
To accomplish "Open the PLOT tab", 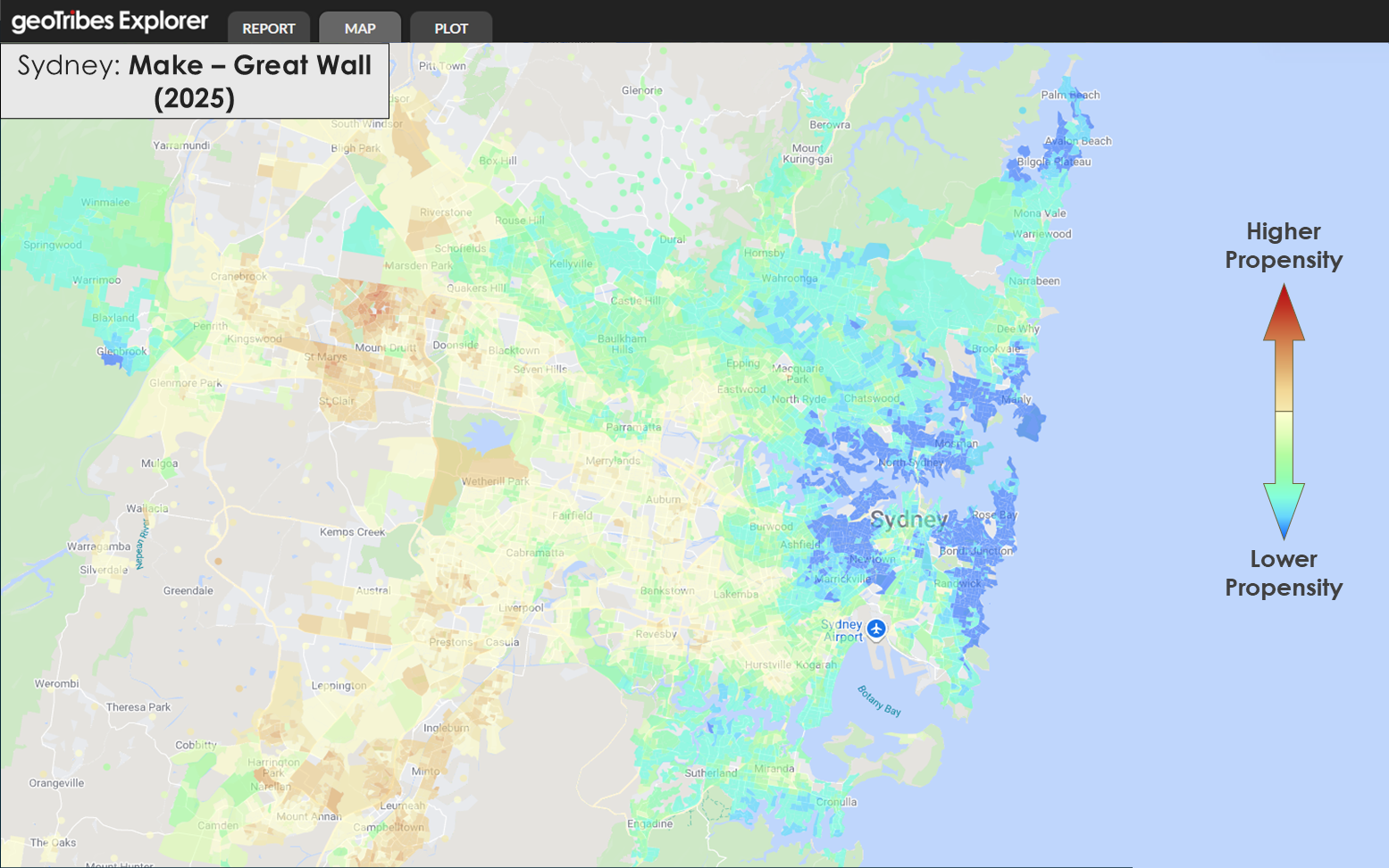I will pos(451,29).
